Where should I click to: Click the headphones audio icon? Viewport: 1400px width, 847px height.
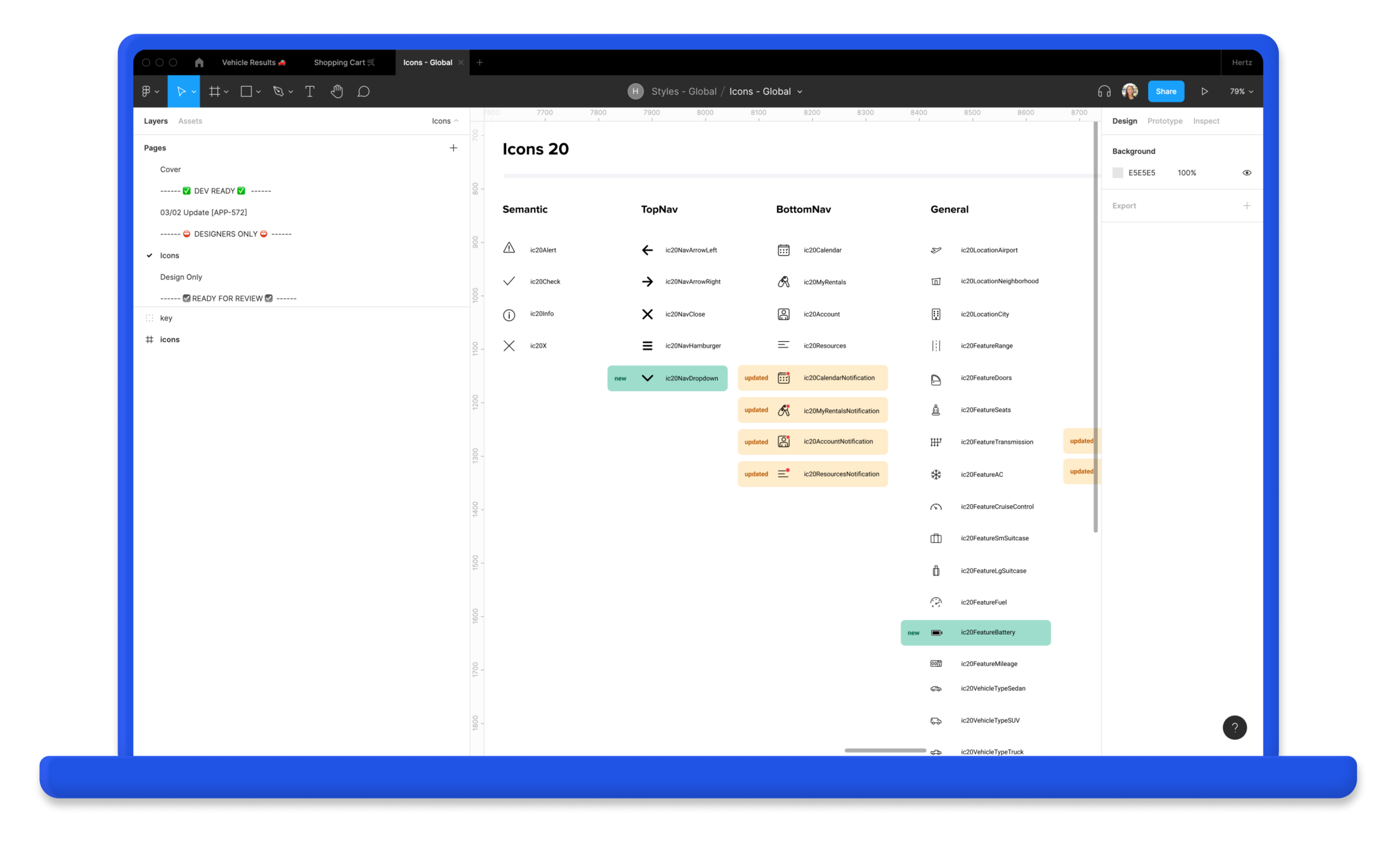point(1104,91)
